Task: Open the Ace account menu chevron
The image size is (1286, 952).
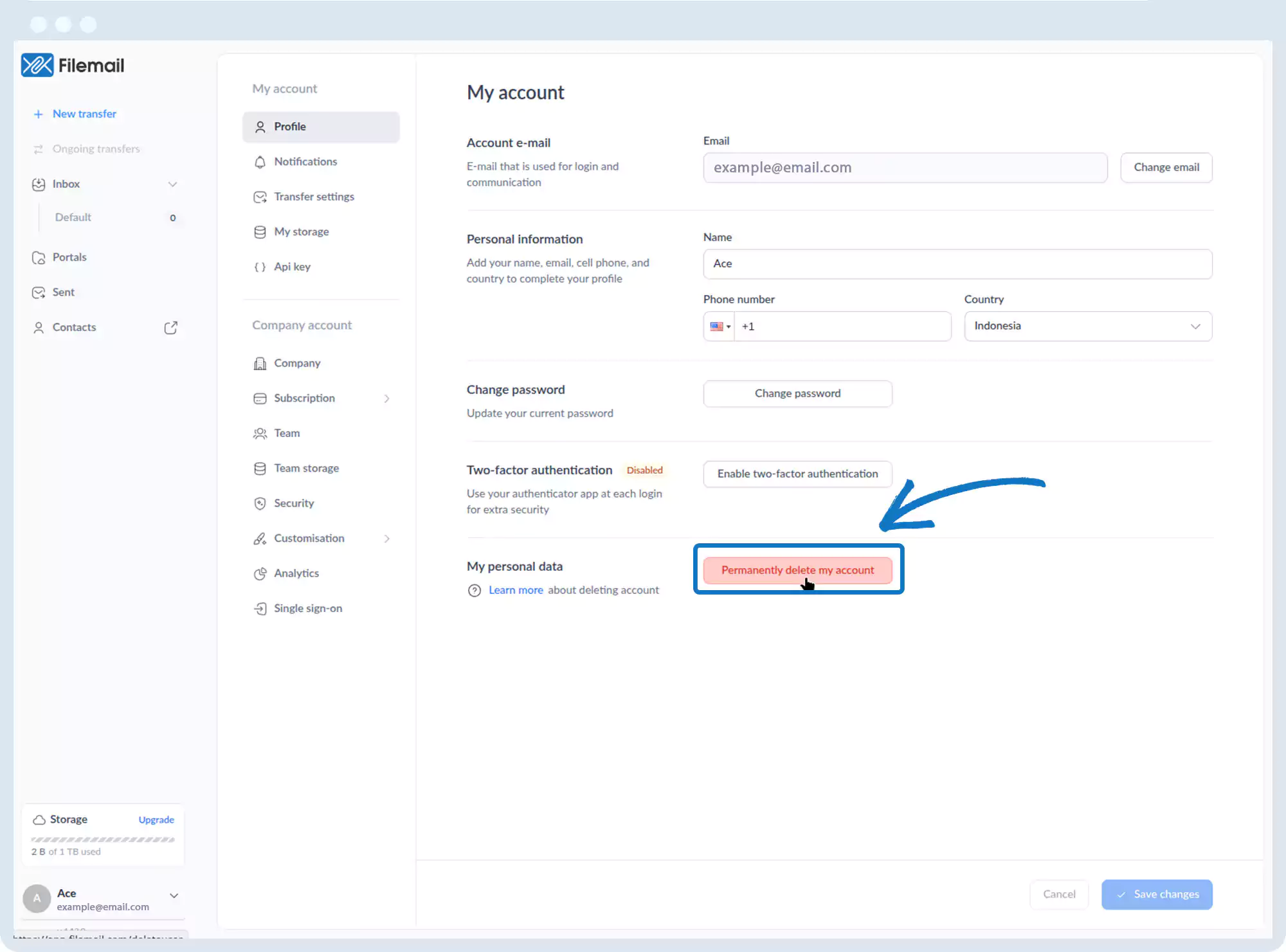Action: [x=174, y=895]
